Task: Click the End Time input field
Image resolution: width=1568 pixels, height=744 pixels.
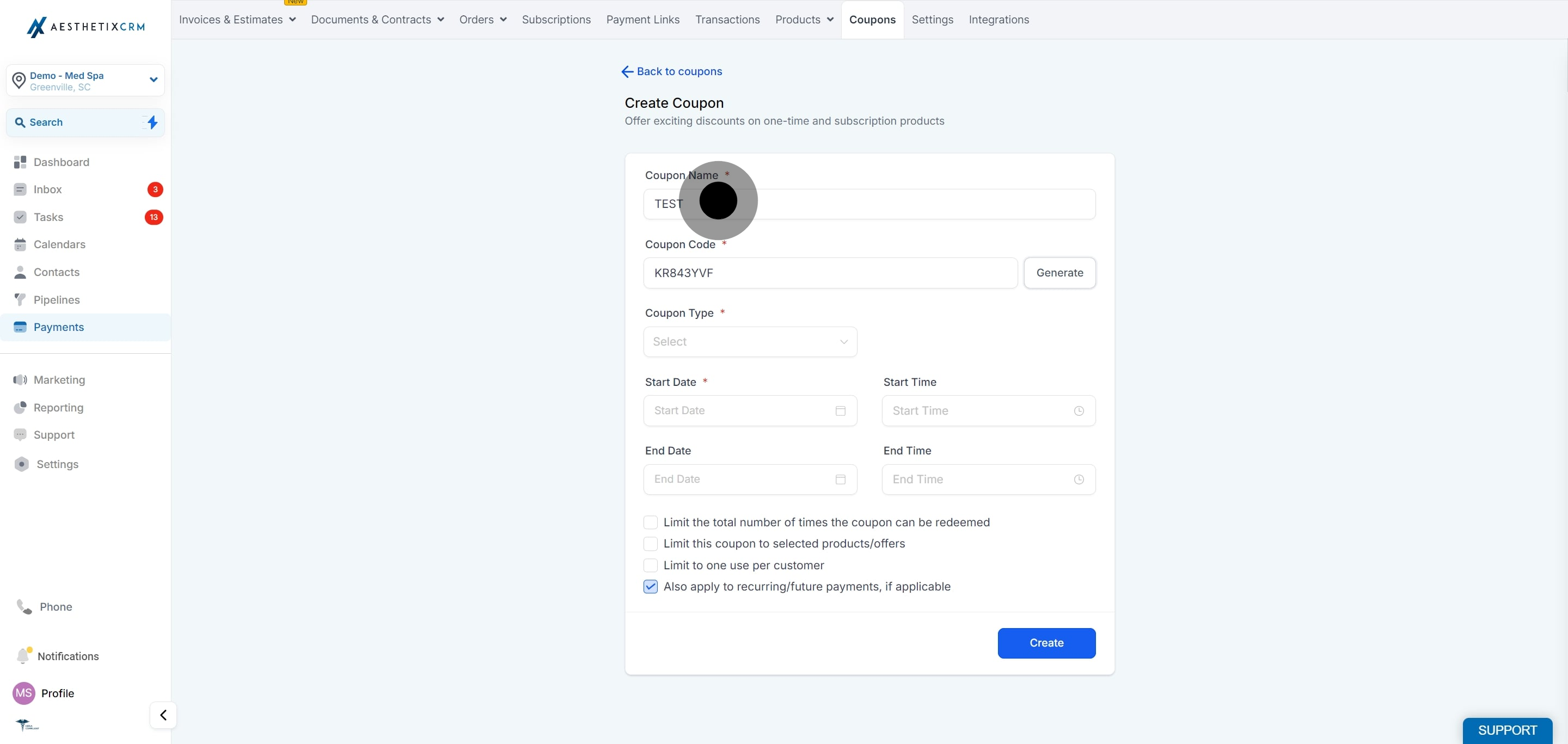Action: pyautogui.click(x=989, y=479)
